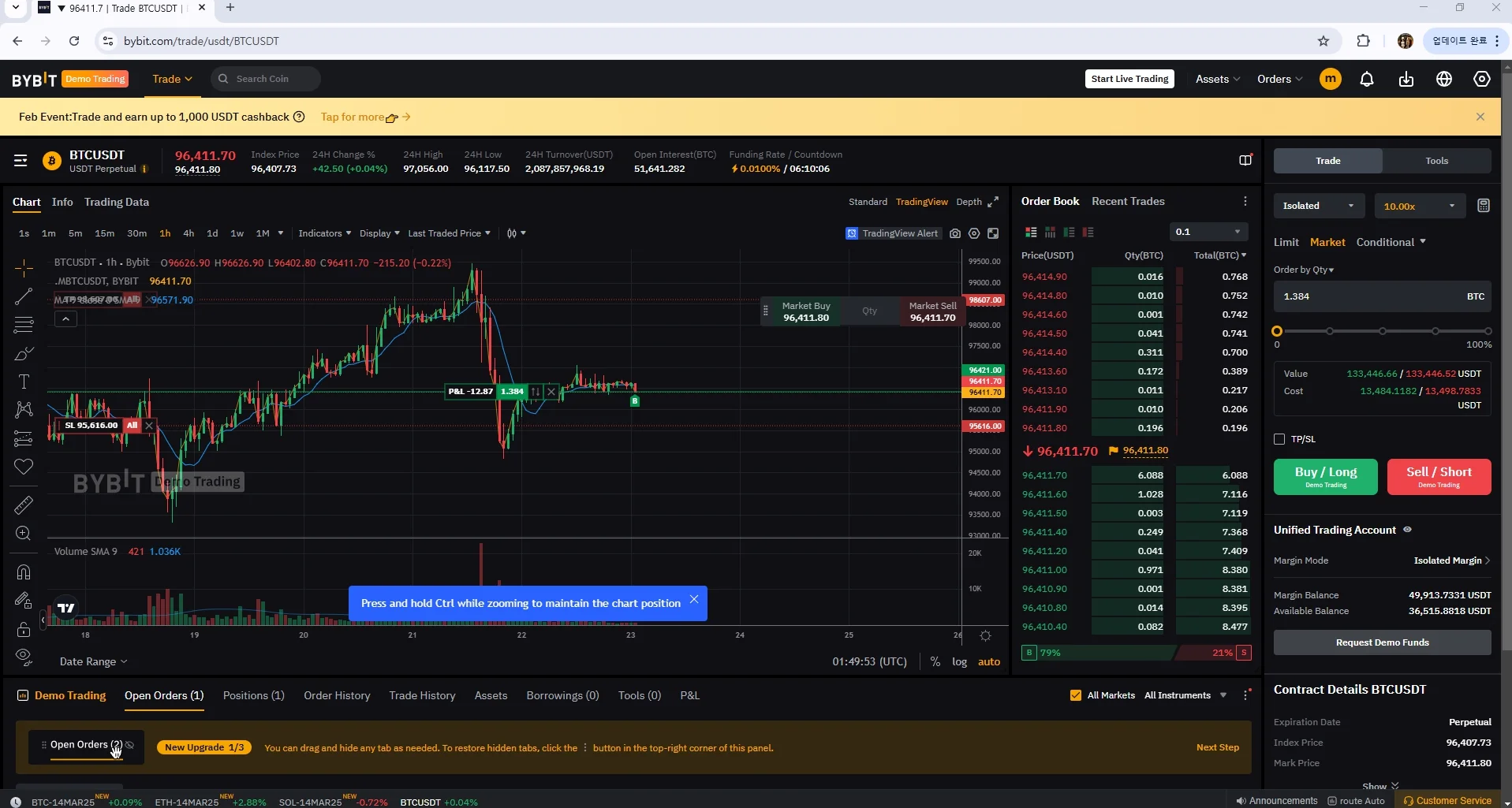The height and width of the screenshot is (808, 1512).
Task: Open the All Instruments filter dropdown
Action: tap(1185, 695)
